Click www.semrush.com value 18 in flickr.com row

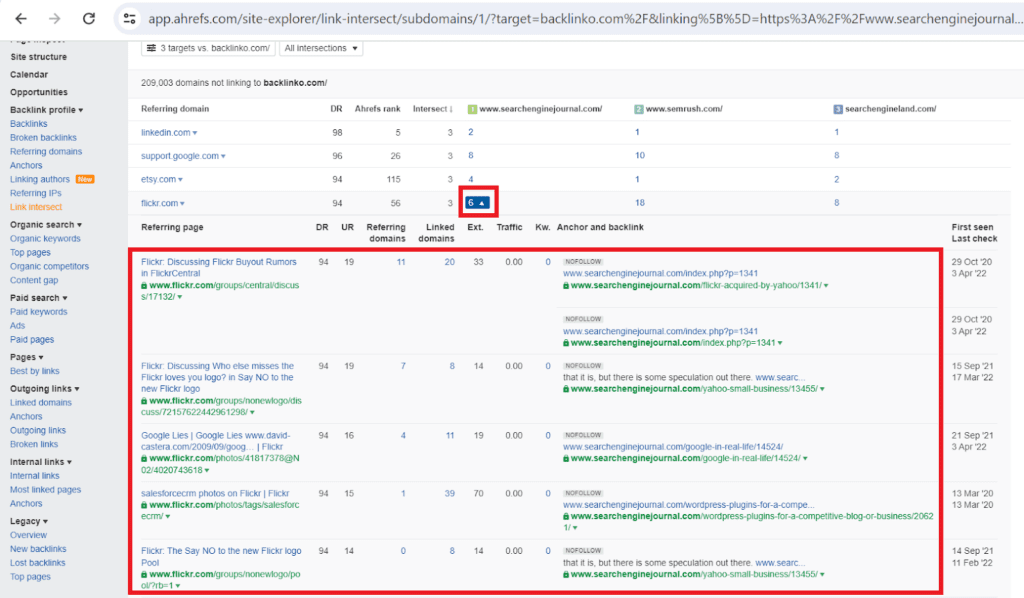coord(640,203)
